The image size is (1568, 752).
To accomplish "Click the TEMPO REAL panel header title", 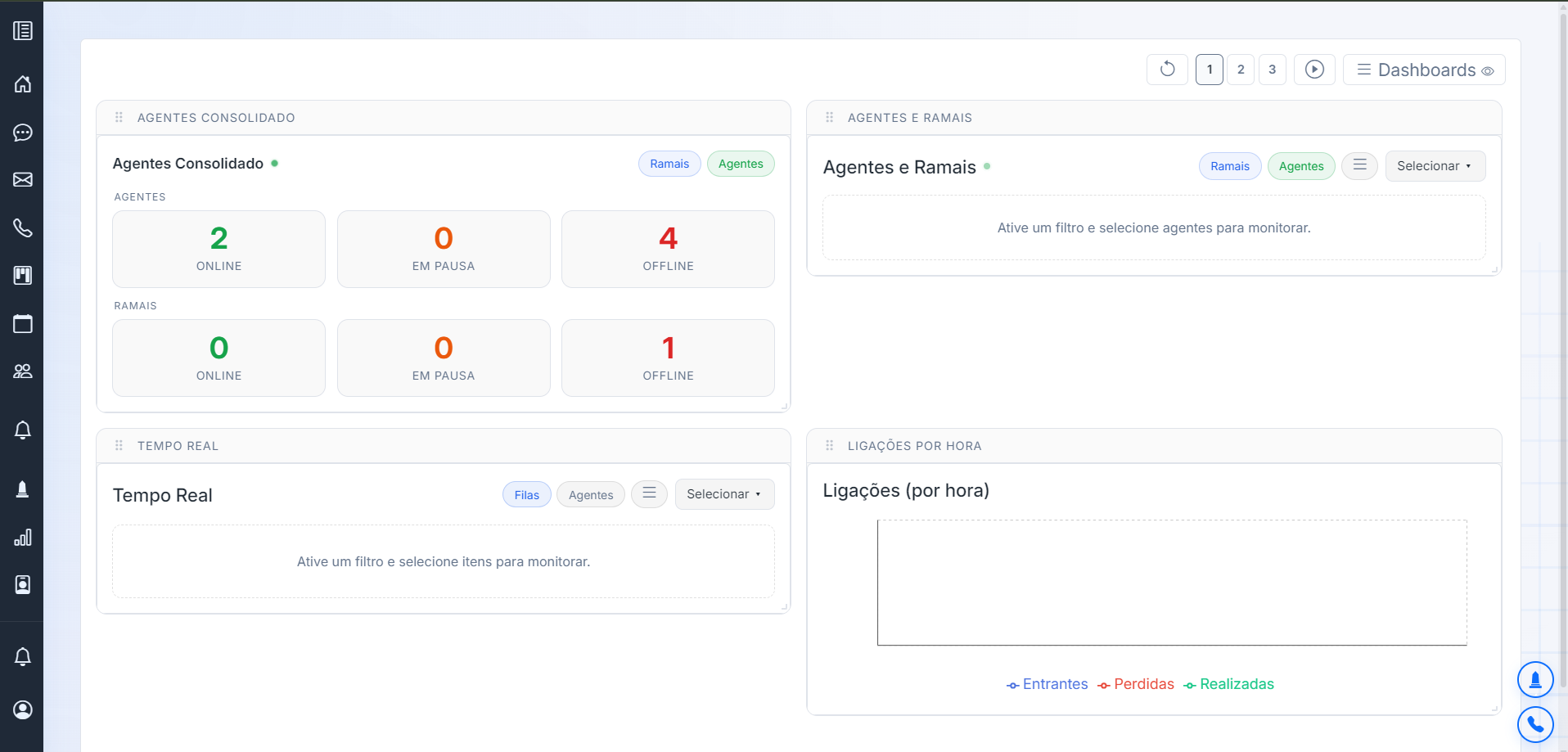I will [x=178, y=446].
